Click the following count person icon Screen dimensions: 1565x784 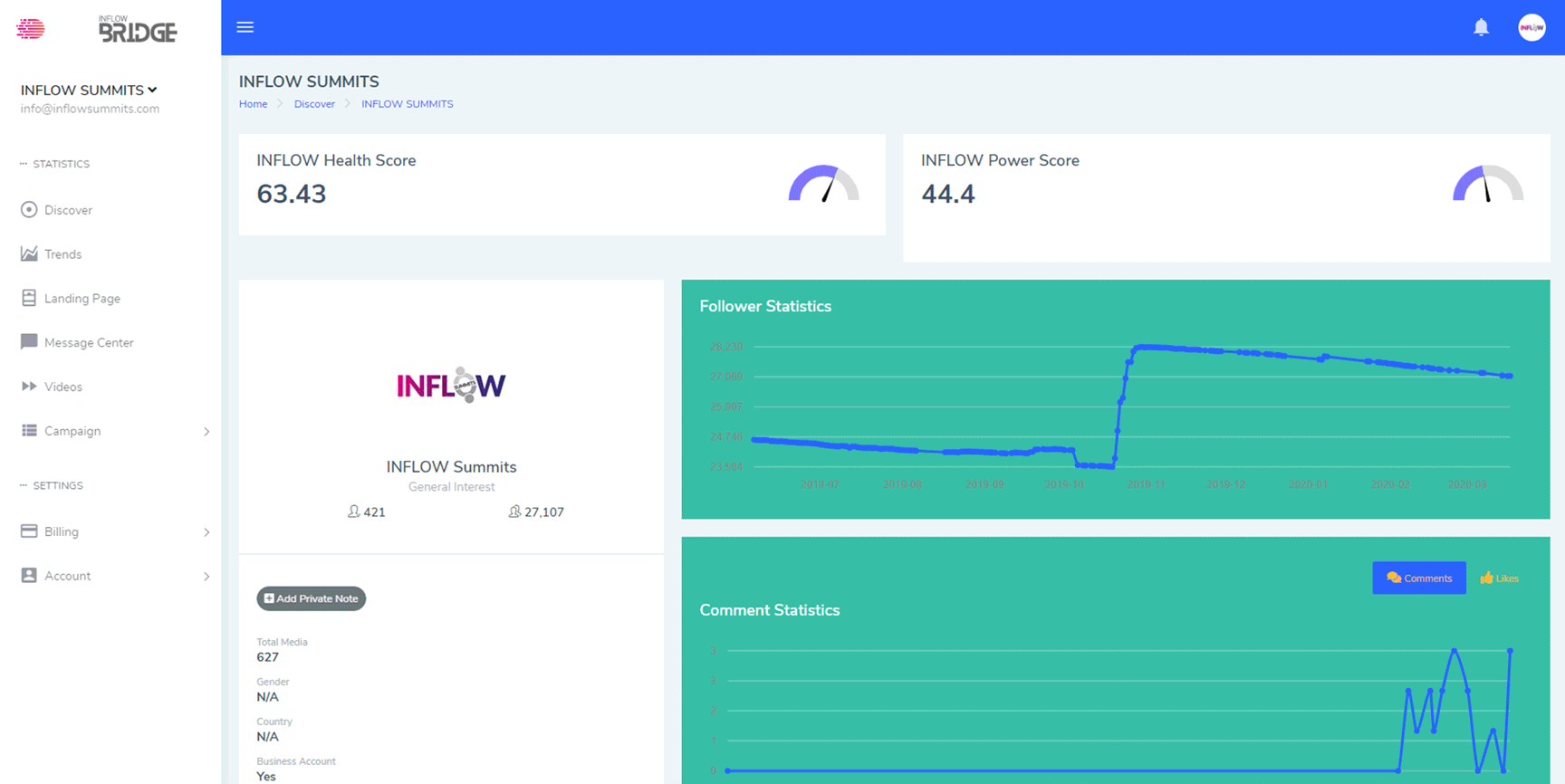click(353, 512)
